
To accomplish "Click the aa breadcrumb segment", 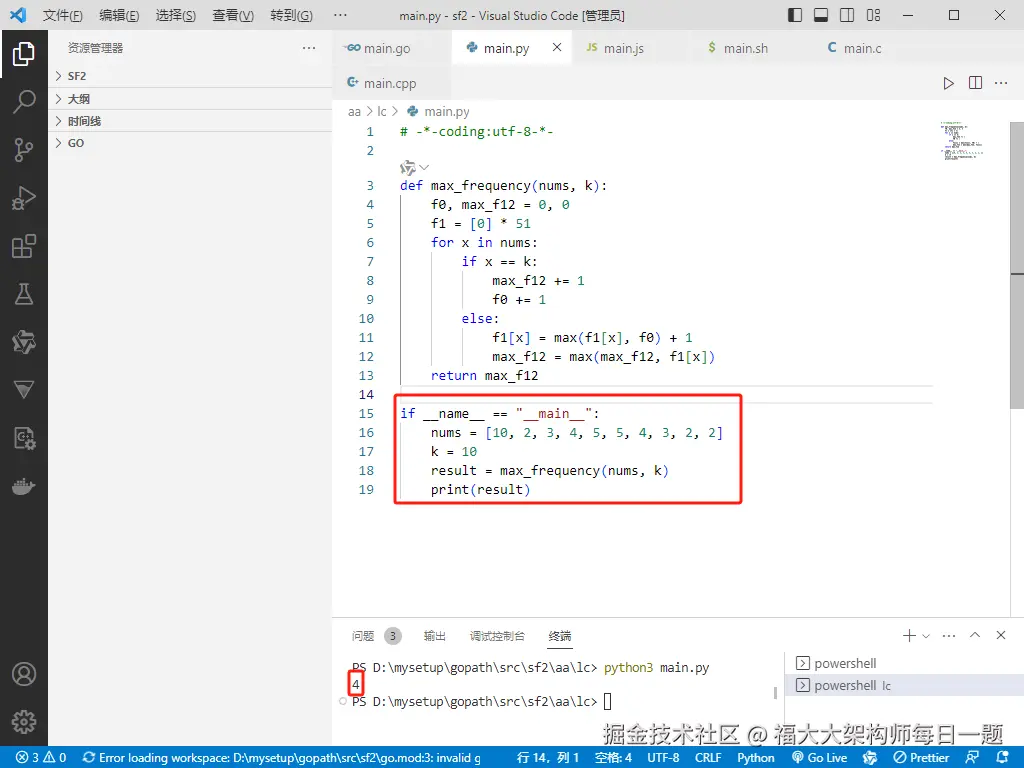I will click(x=354, y=112).
